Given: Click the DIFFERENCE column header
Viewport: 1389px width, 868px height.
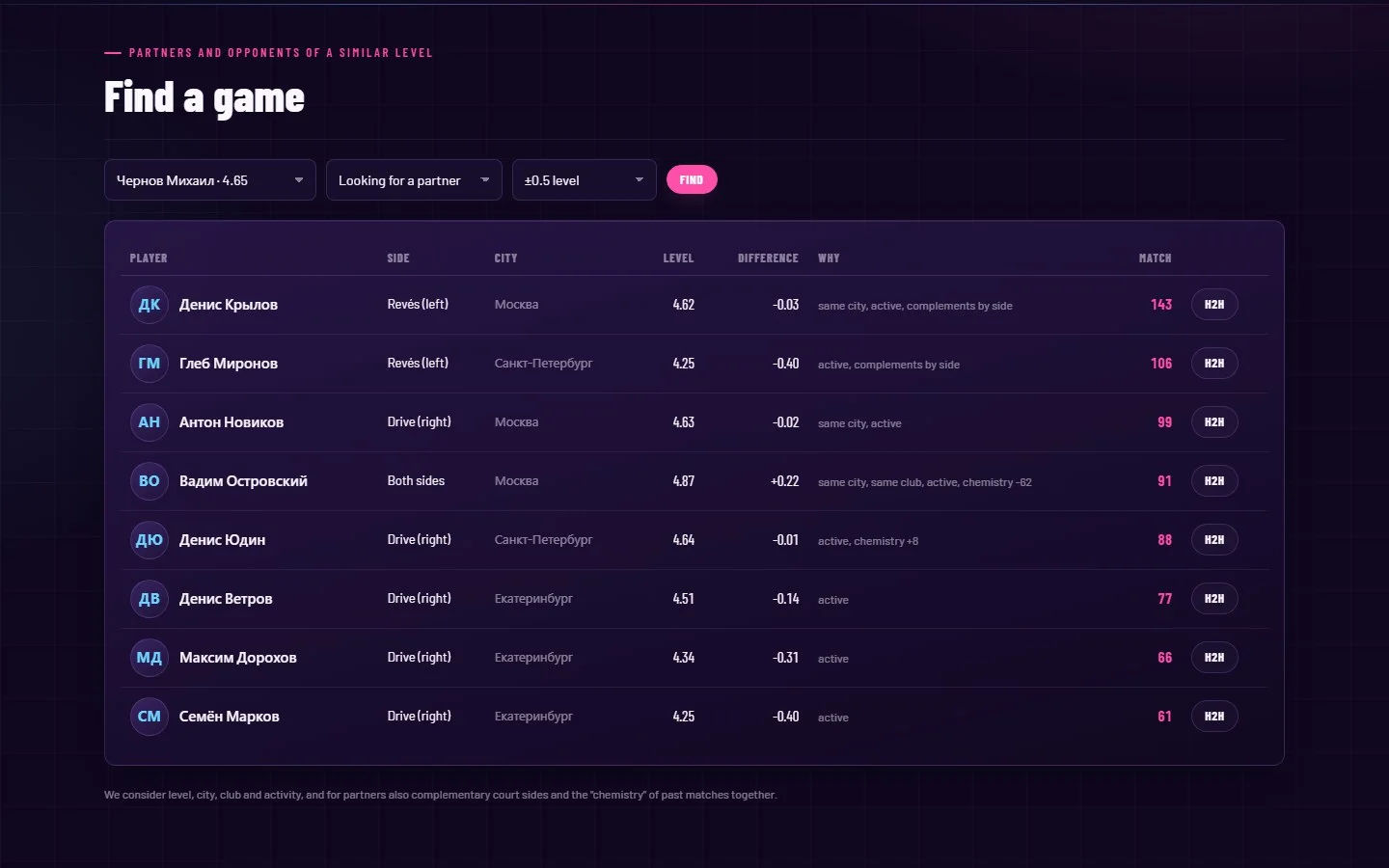Looking at the screenshot, I should pyautogui.click(x=768, y=258).
